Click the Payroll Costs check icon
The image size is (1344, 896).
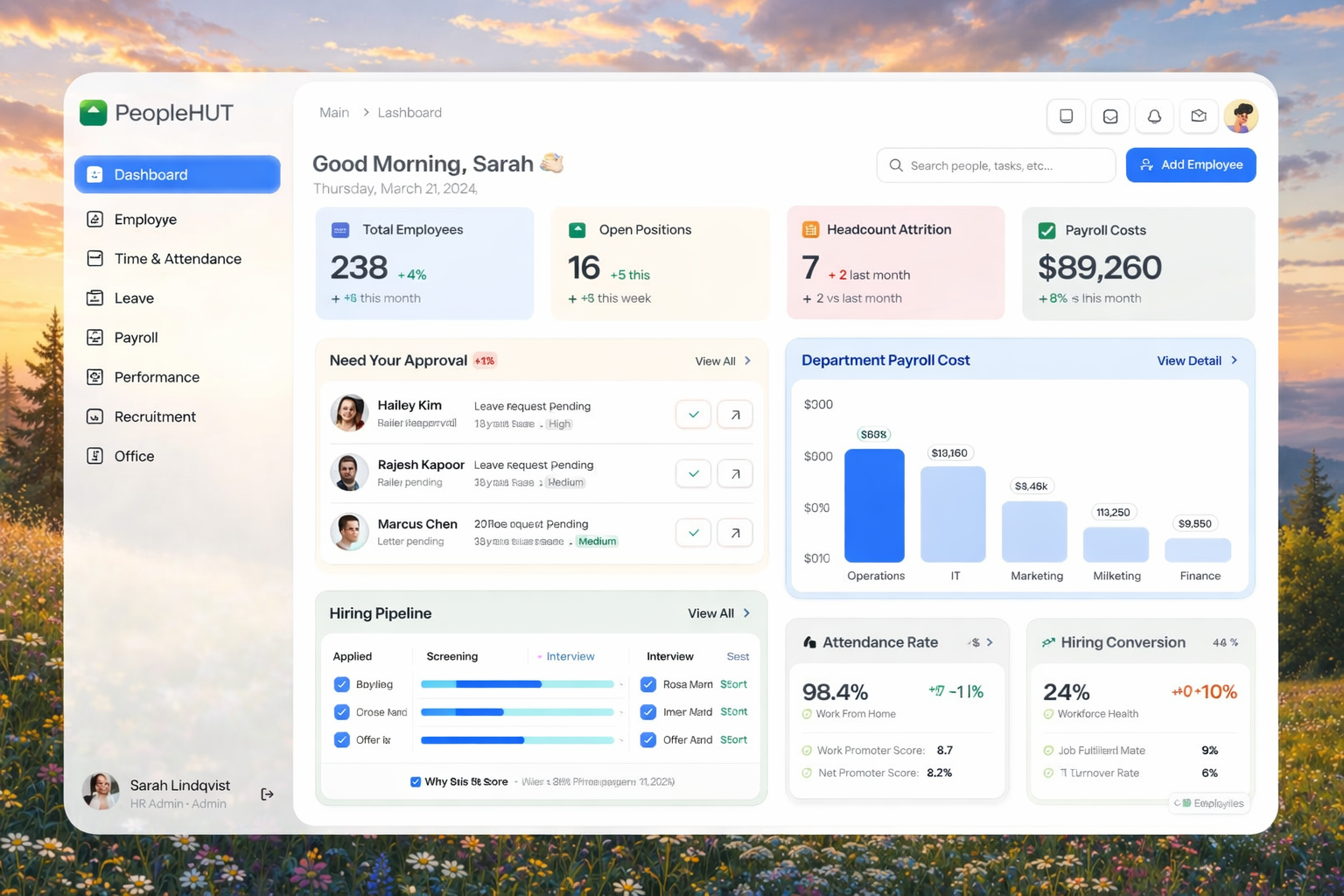point(1046,230)
